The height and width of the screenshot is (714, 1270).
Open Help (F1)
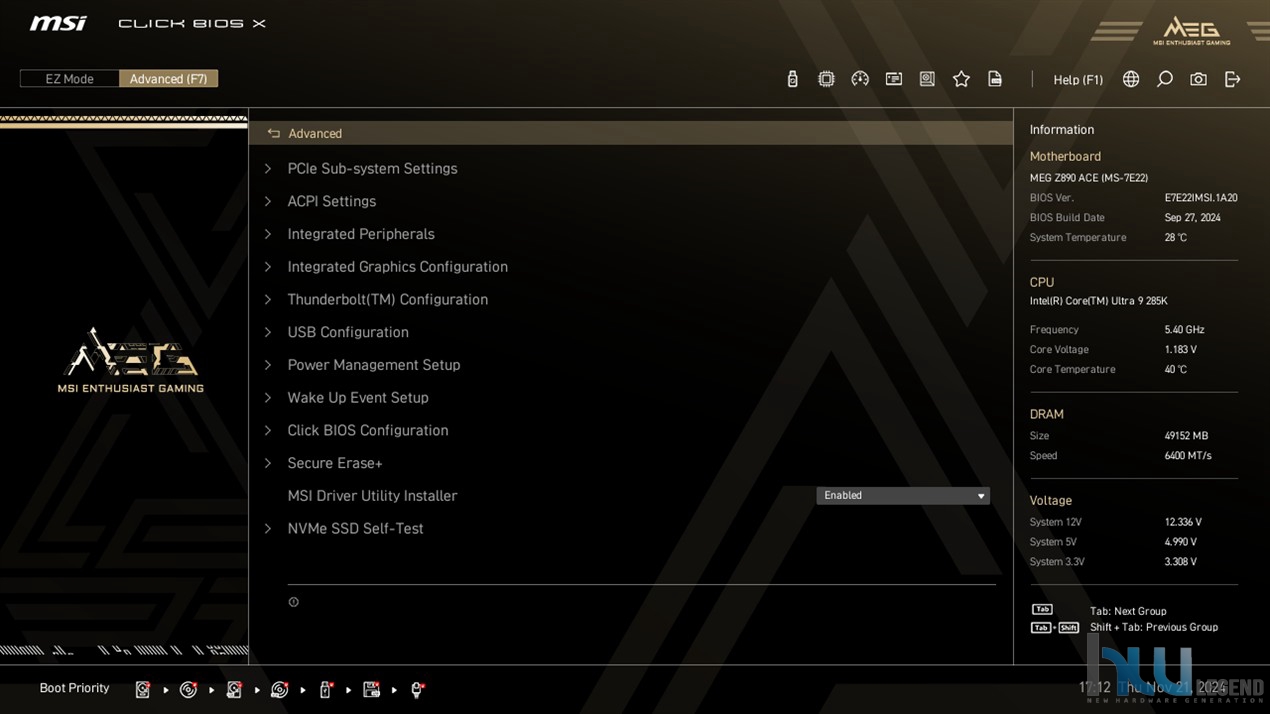point(1078,80)
